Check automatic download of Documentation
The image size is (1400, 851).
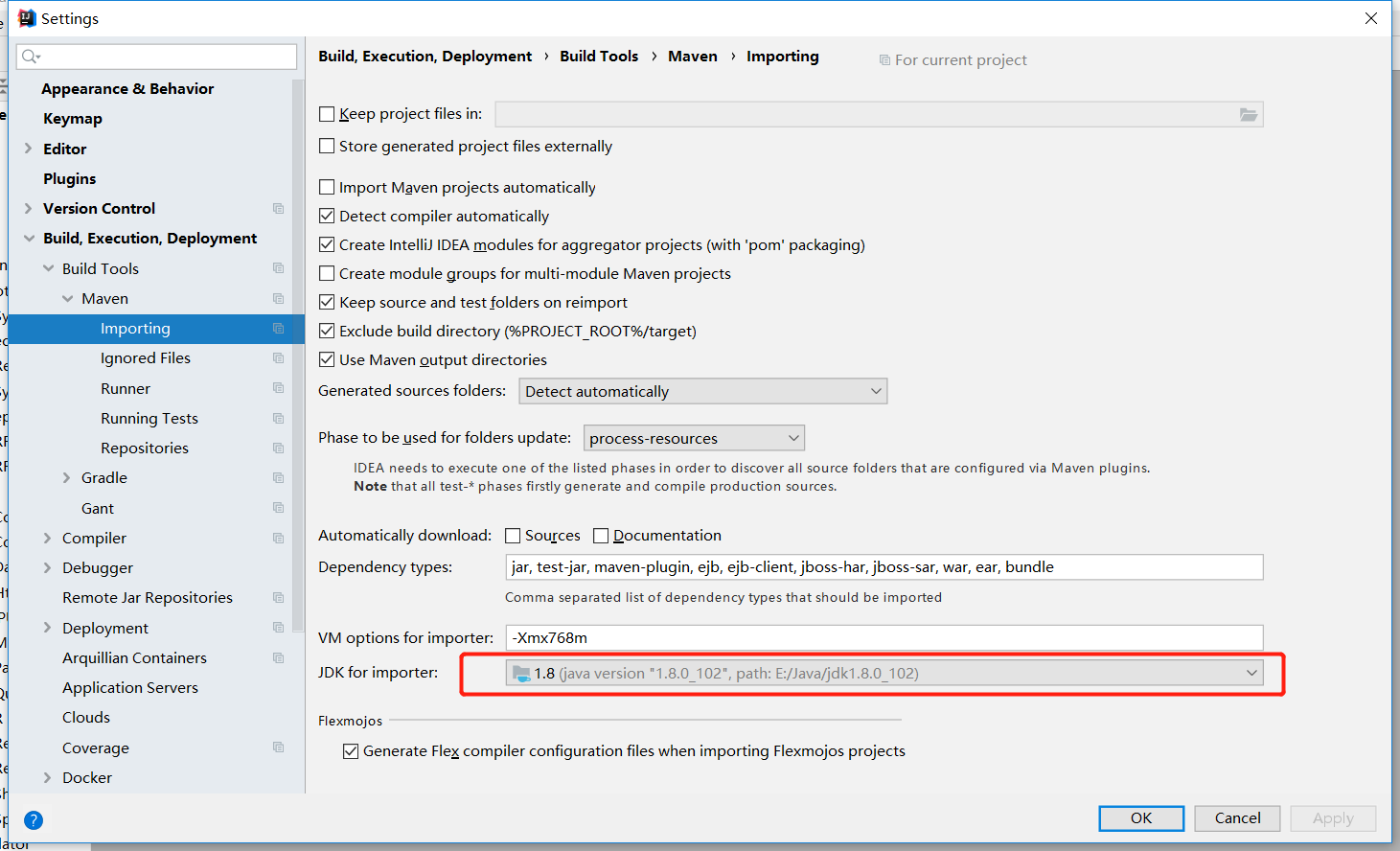(601, 536)
